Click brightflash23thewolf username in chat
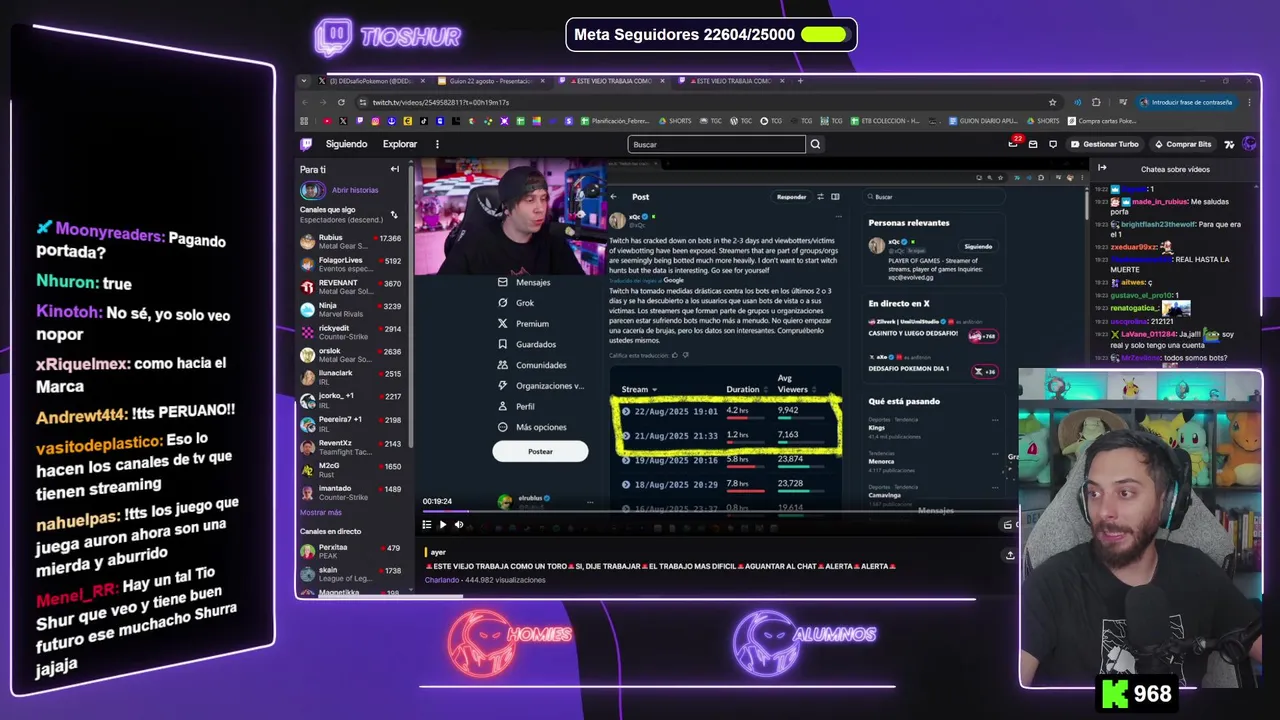This screenshot has width=1280, height=720. (1157, 224)
